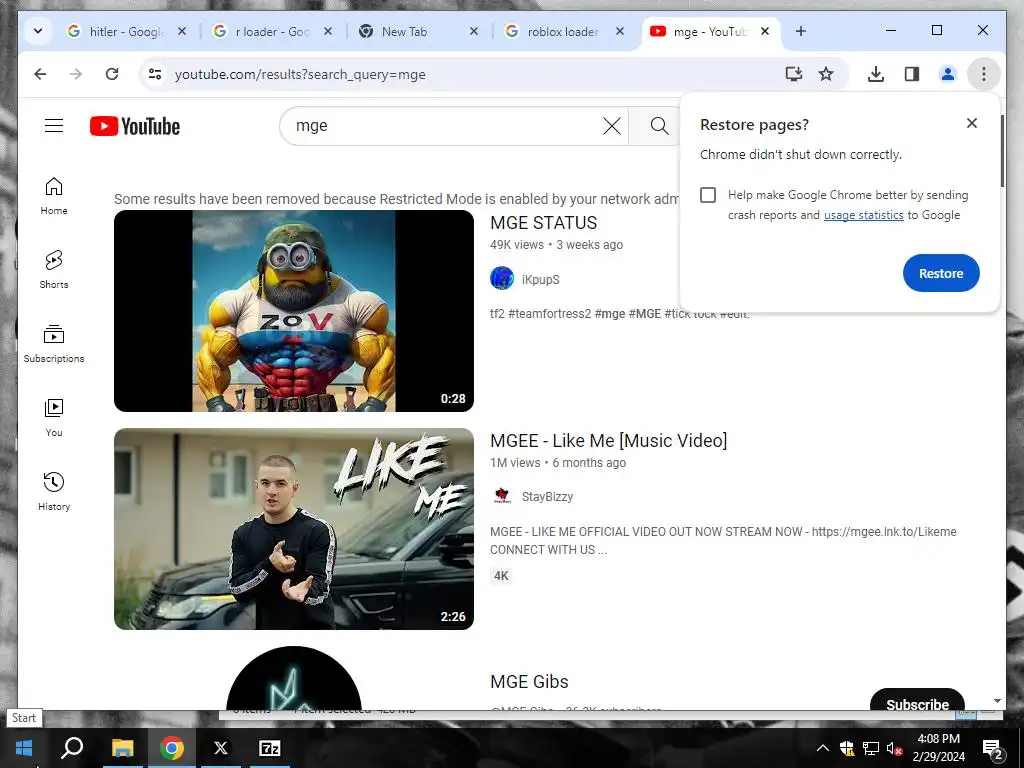Open the MGE Gibs channel avatar
The image size is (1024, 768).
pos(294,678)
